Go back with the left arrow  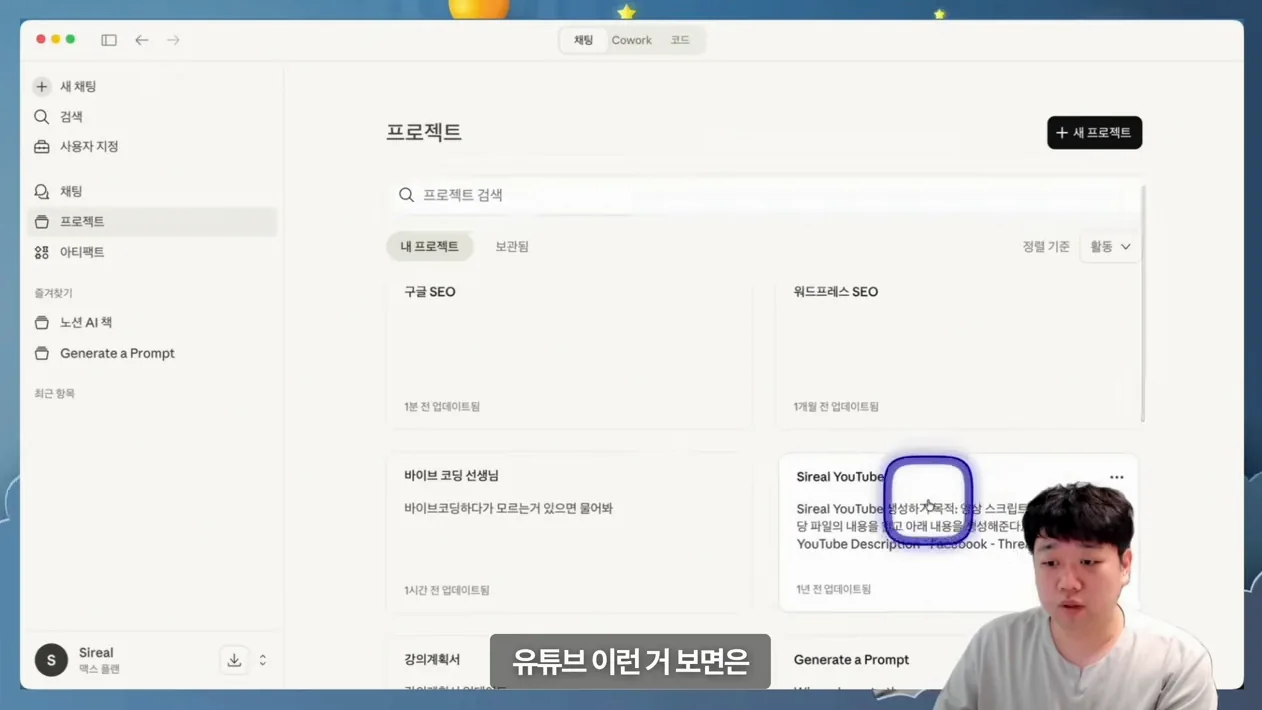click(142, 40)
